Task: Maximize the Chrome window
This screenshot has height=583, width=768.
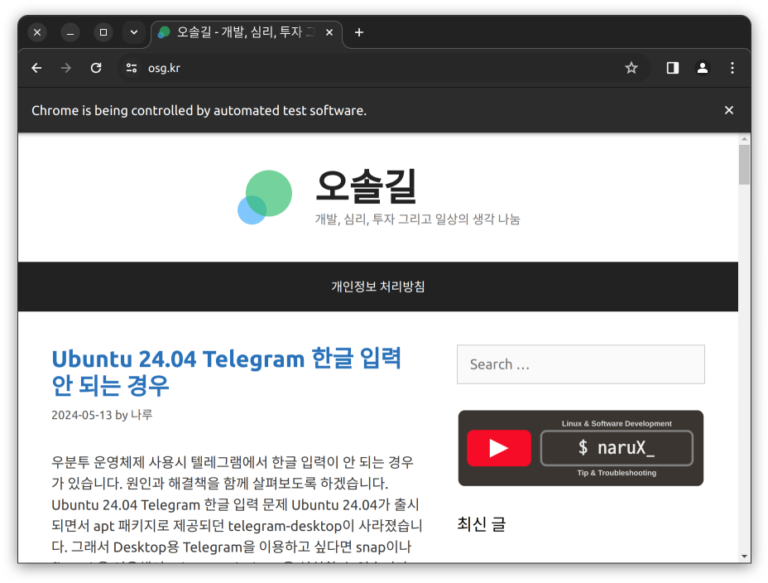Action: pos(103,32)
